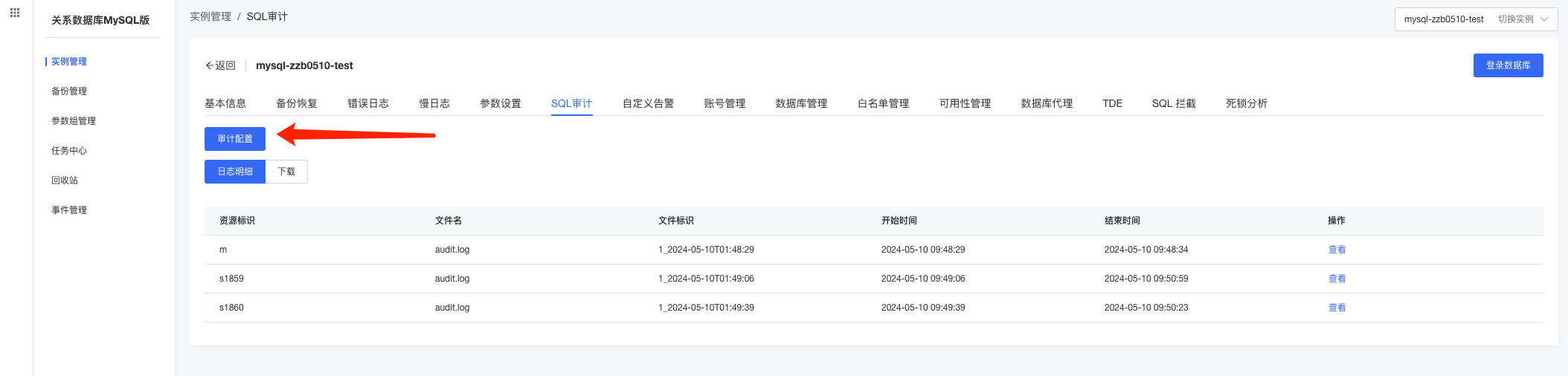Go to the 死锁分析 tab
This screenshot has height=376, width=1568.
[1247, 103]
